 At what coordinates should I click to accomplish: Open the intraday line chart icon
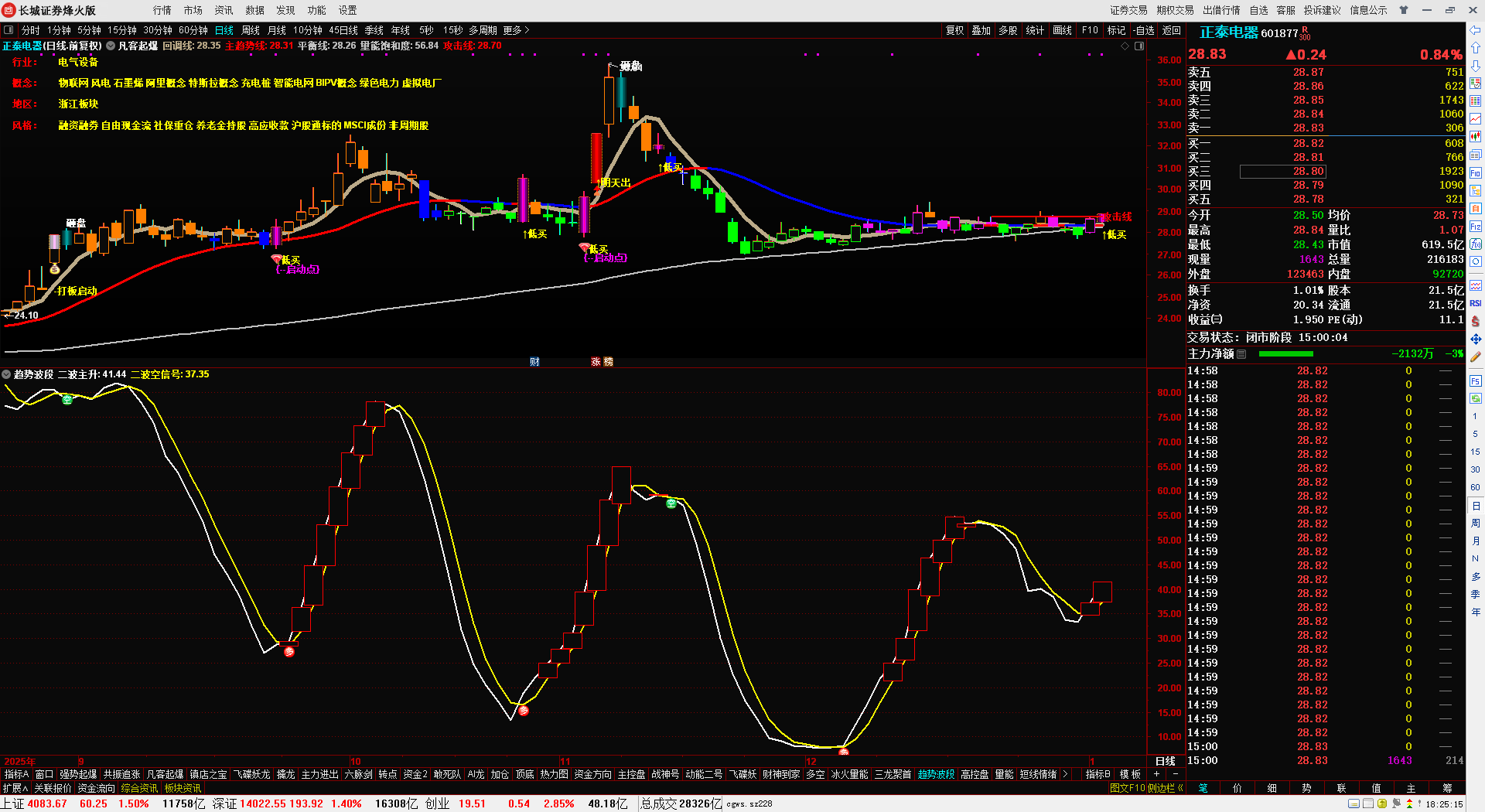1476,119
